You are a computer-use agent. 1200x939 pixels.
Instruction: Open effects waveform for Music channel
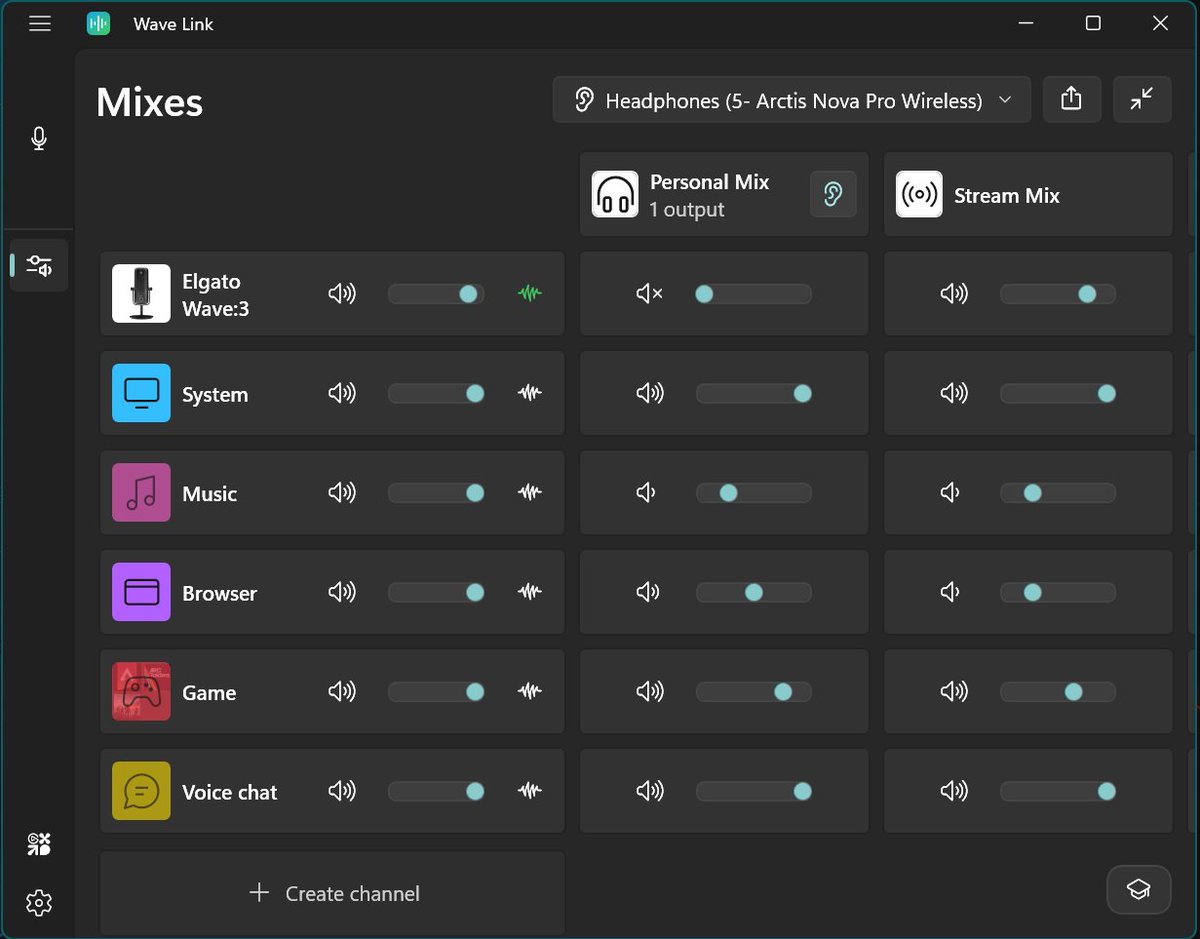click(x=530, y=492)
